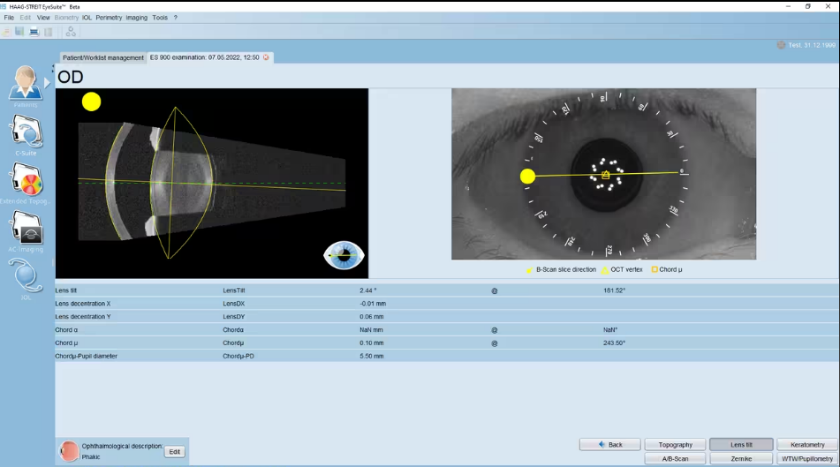Screen dimensions: 840x467
Task: Switch to Patient/Worklist management tab
Action: 103,58
